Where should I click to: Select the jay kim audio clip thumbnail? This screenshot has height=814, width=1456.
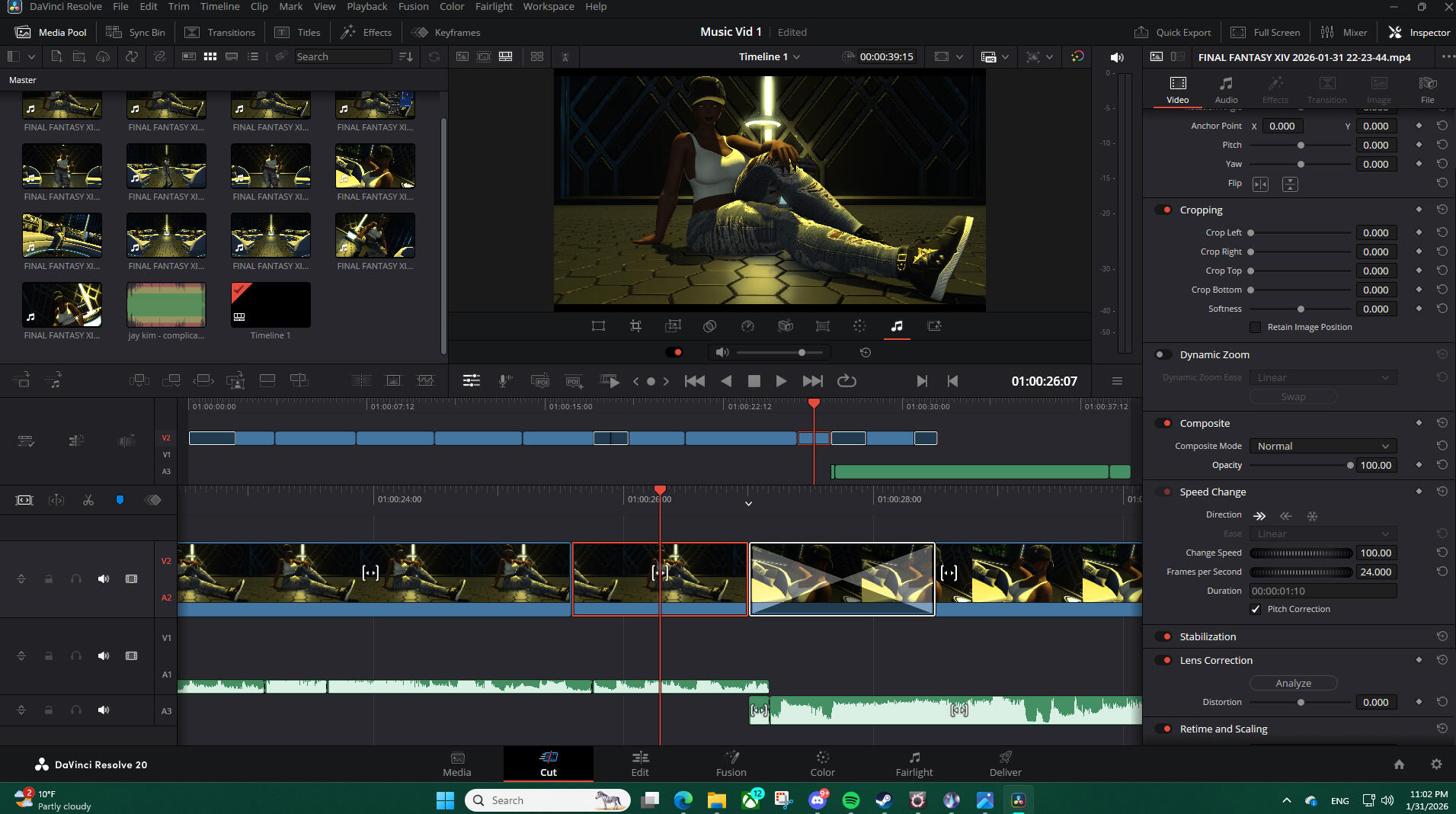pos(166,305)
